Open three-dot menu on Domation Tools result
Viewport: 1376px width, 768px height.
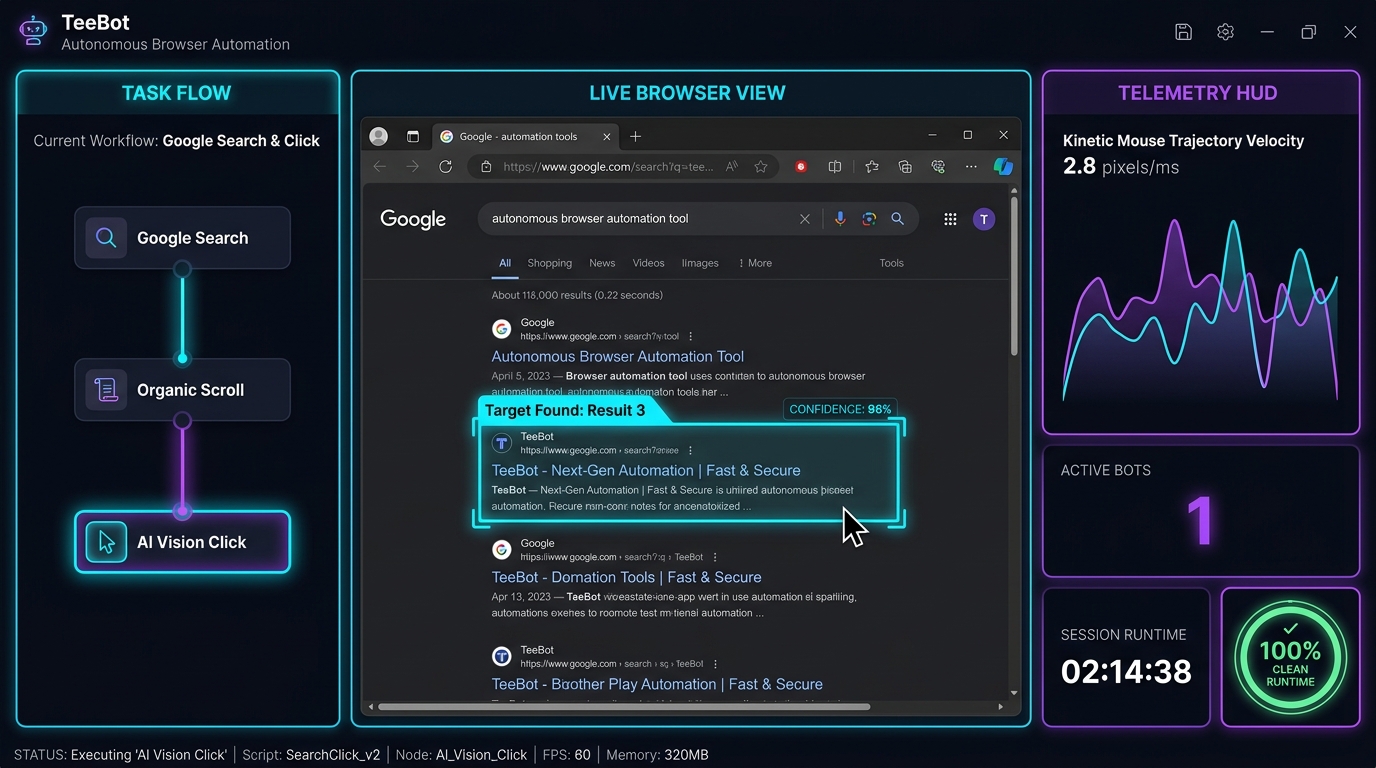[x=715, y=557]
